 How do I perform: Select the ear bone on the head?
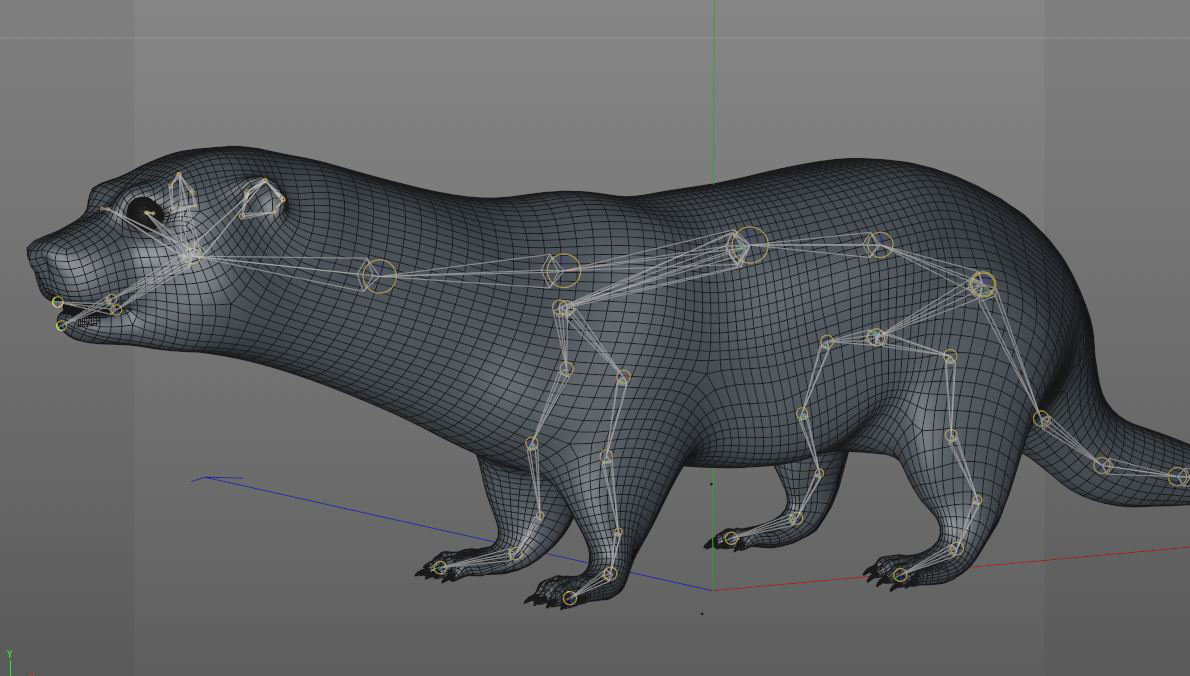(260, 200)
